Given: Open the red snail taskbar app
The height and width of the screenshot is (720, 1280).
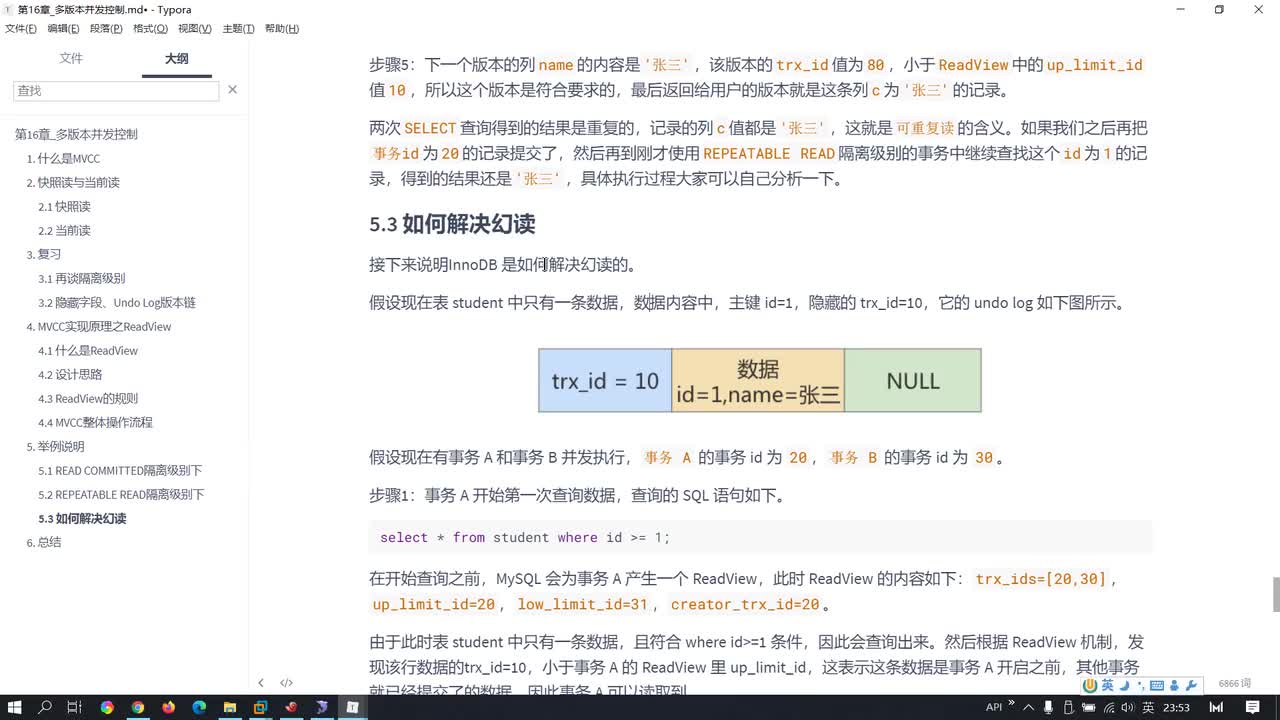Looking at the screenshot, I should click(291, 707).
